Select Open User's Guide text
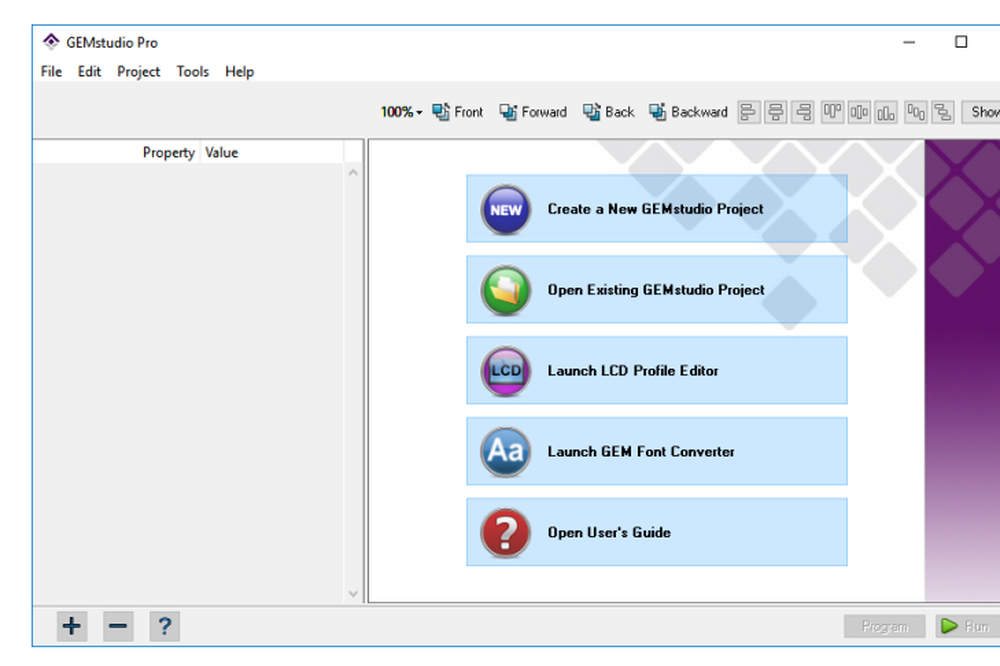1000x666 pixels. point(609,533)
